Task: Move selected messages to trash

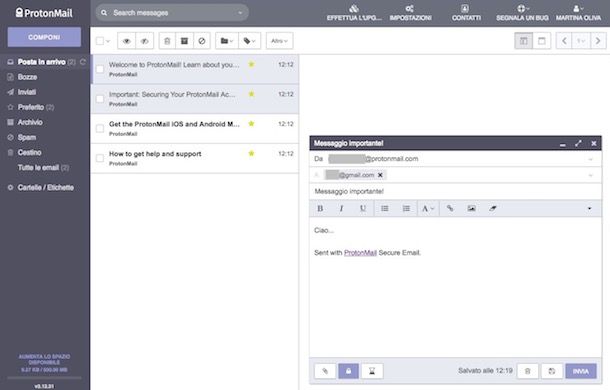Action: pyautogui.click(x=167, y=41)
